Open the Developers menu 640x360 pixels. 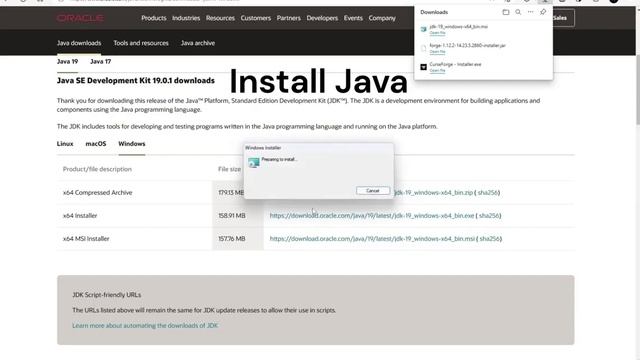pyautogui.click(x=322, y=18)
